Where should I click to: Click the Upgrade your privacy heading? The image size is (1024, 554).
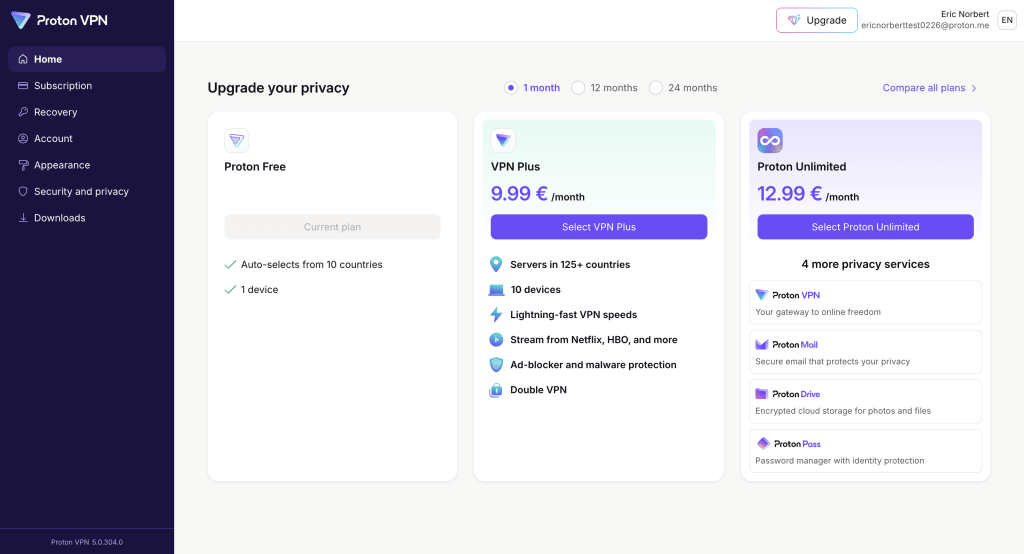[x=278, y=88]
